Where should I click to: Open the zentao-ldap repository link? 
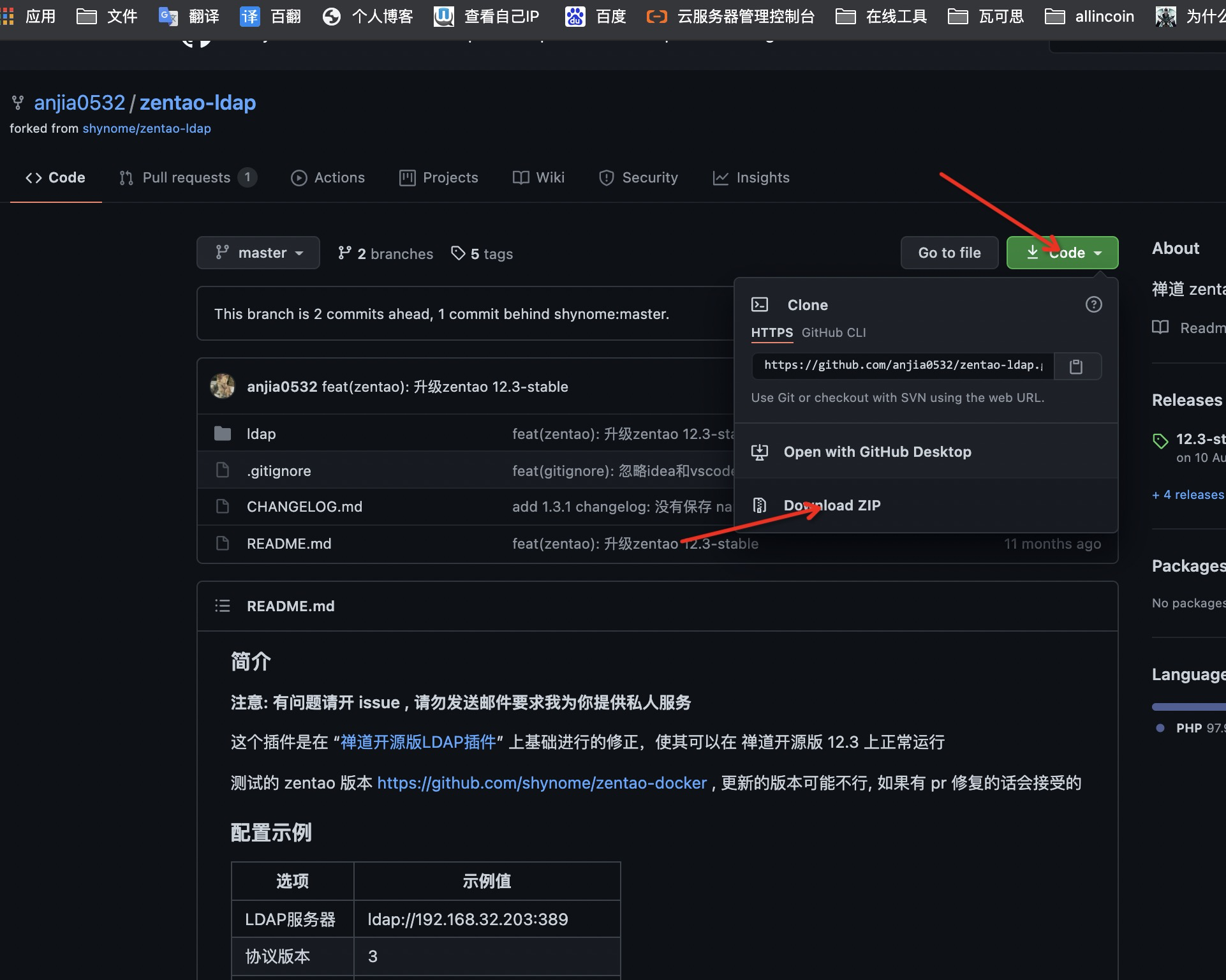(198, 103)
